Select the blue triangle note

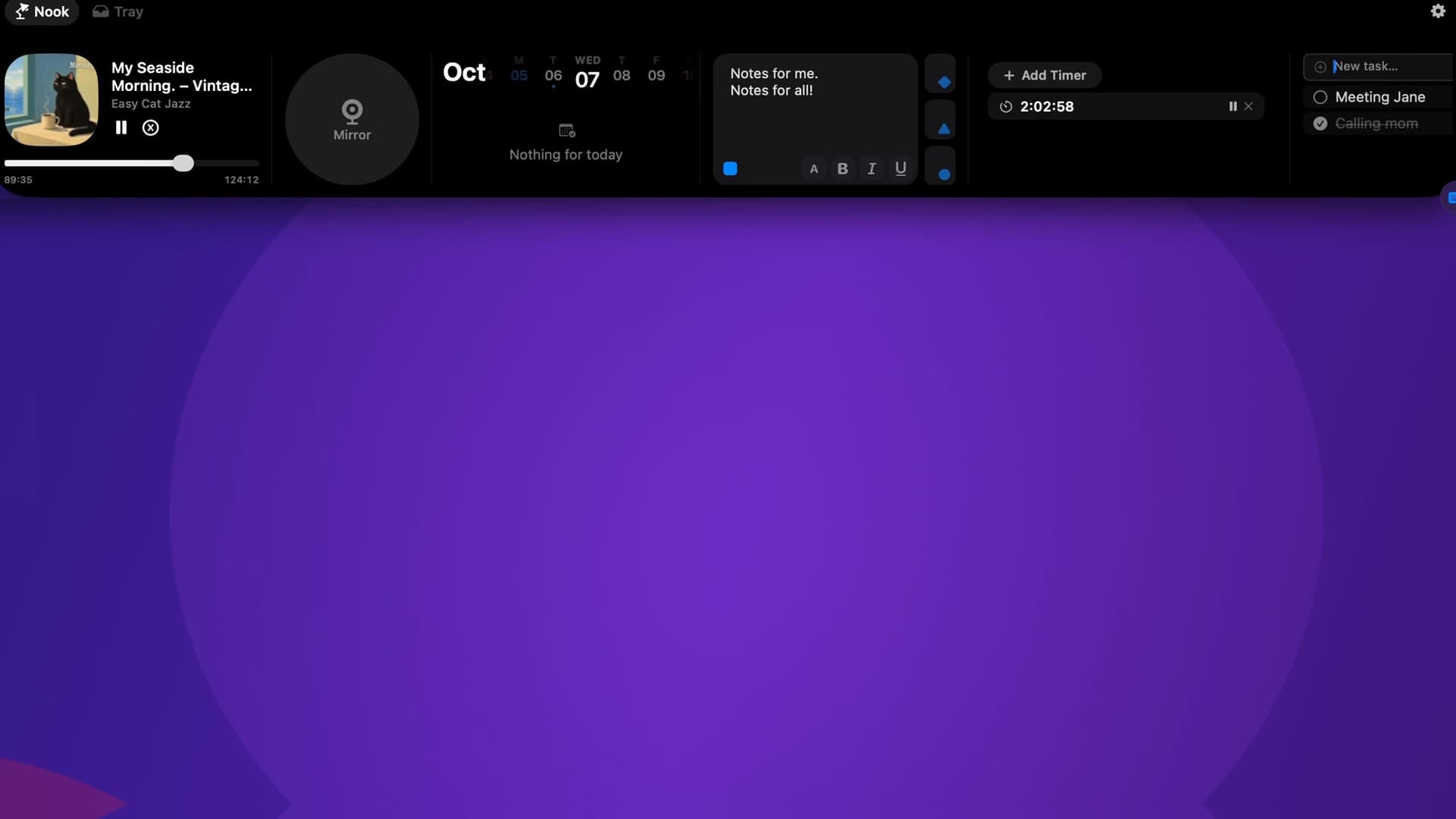click(940, 120)
